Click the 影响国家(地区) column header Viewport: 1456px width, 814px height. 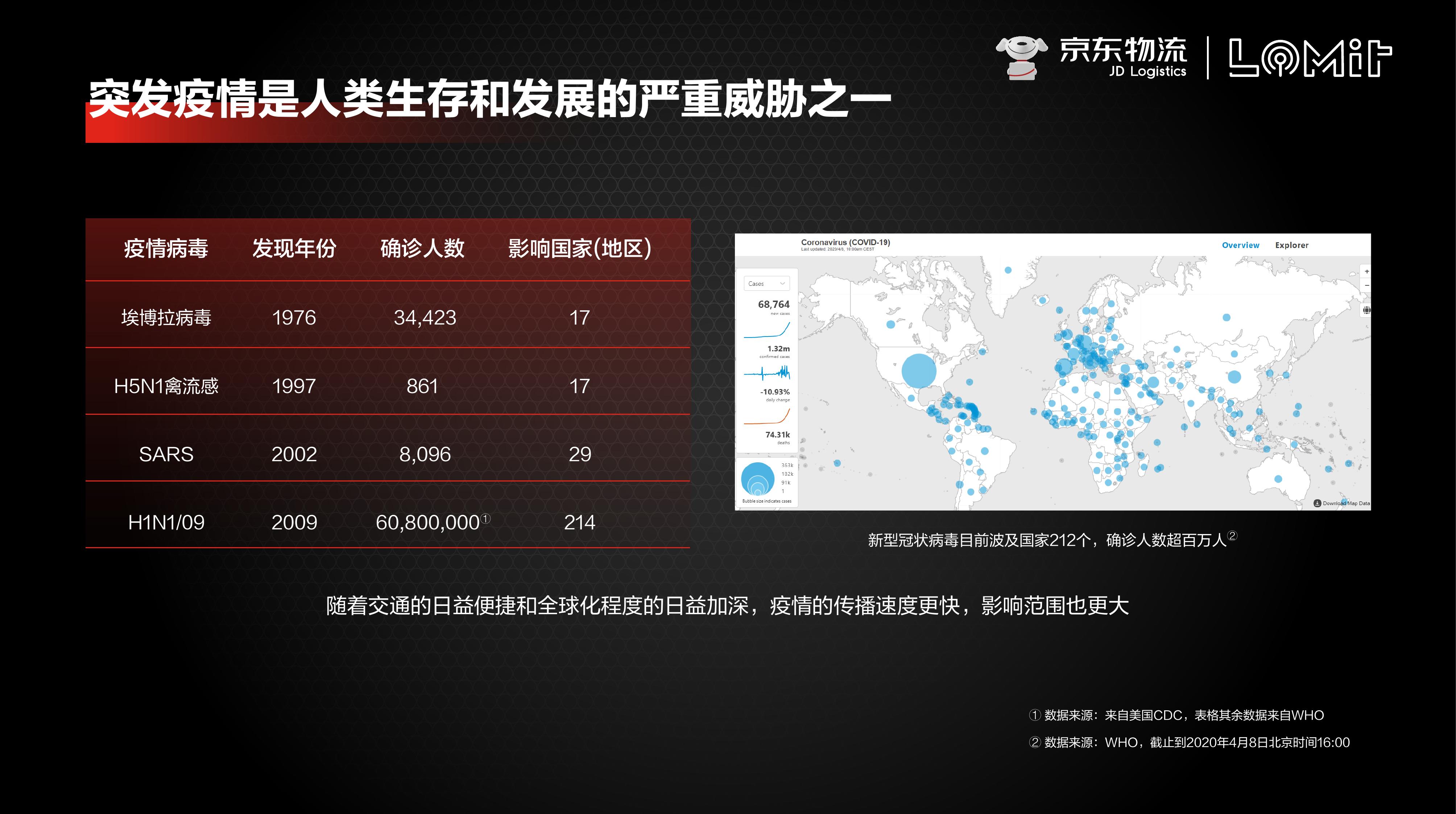579,248
